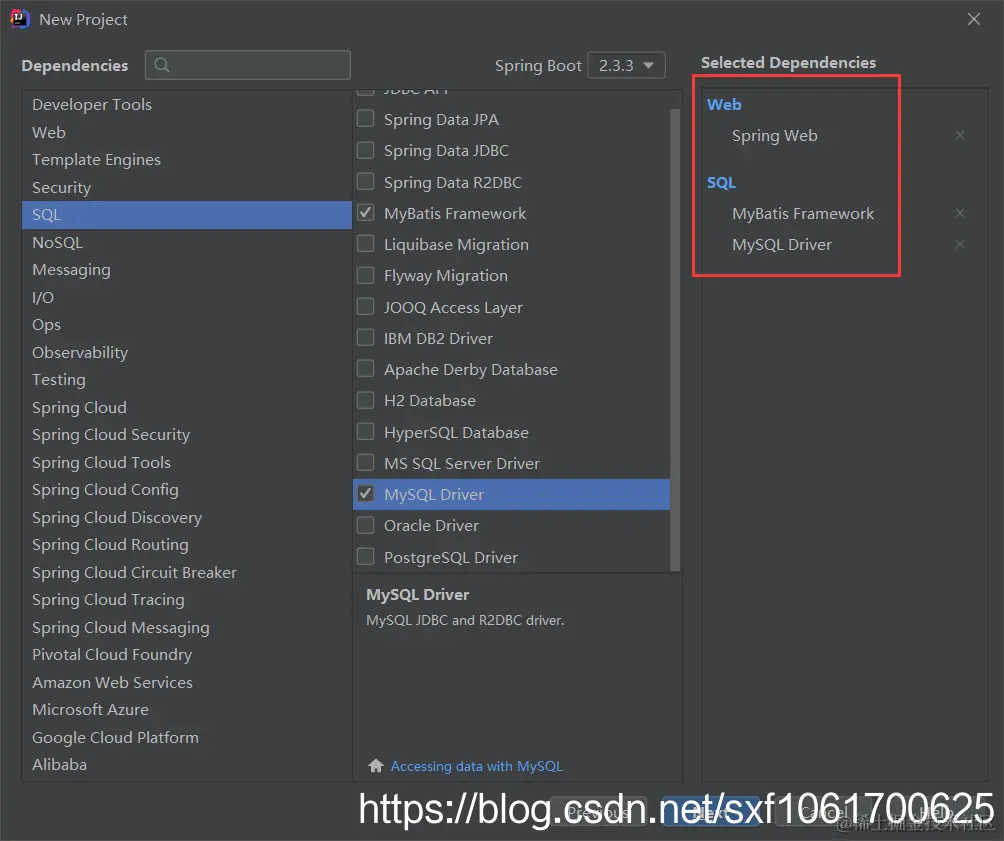Select the SQL category

click(x=186, y=215)
